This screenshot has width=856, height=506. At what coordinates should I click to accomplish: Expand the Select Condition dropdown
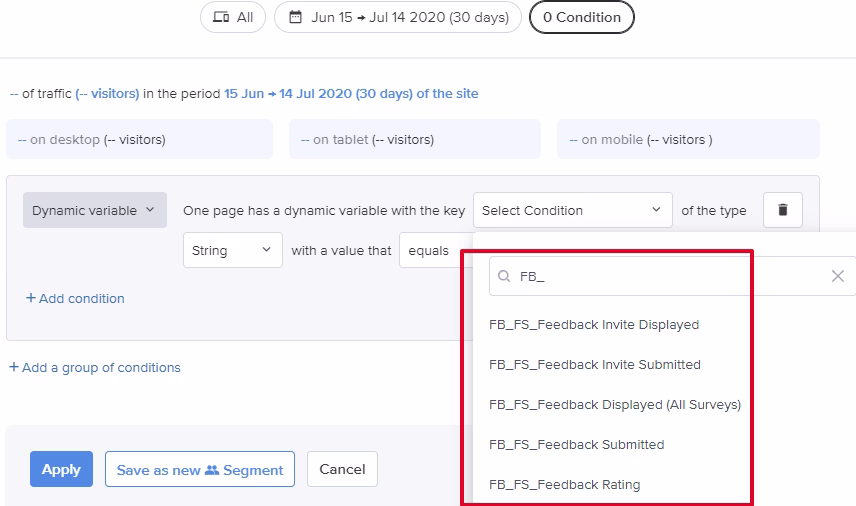(x=573, y=210)
